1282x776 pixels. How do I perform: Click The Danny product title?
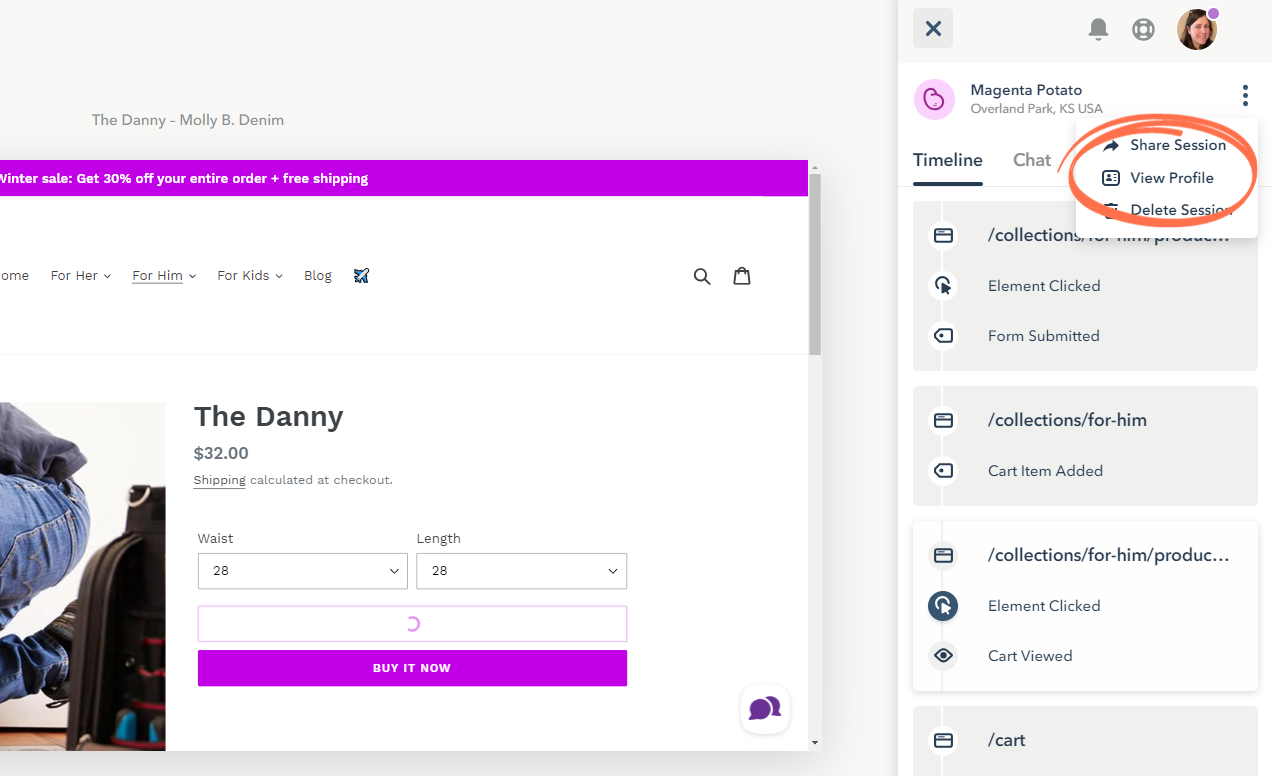[x=268, y=416]
